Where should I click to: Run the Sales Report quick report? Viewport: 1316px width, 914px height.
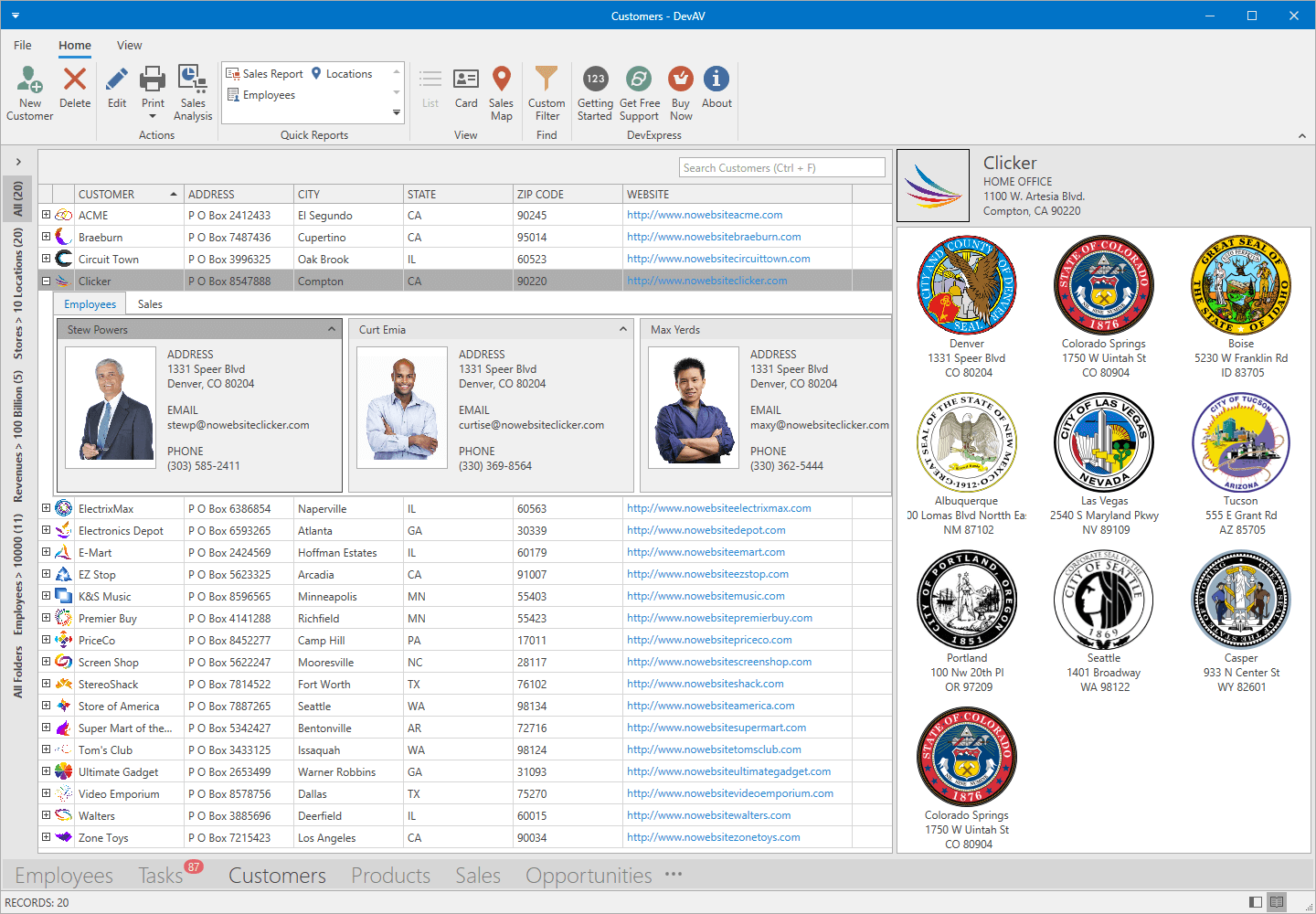point(271,73)
